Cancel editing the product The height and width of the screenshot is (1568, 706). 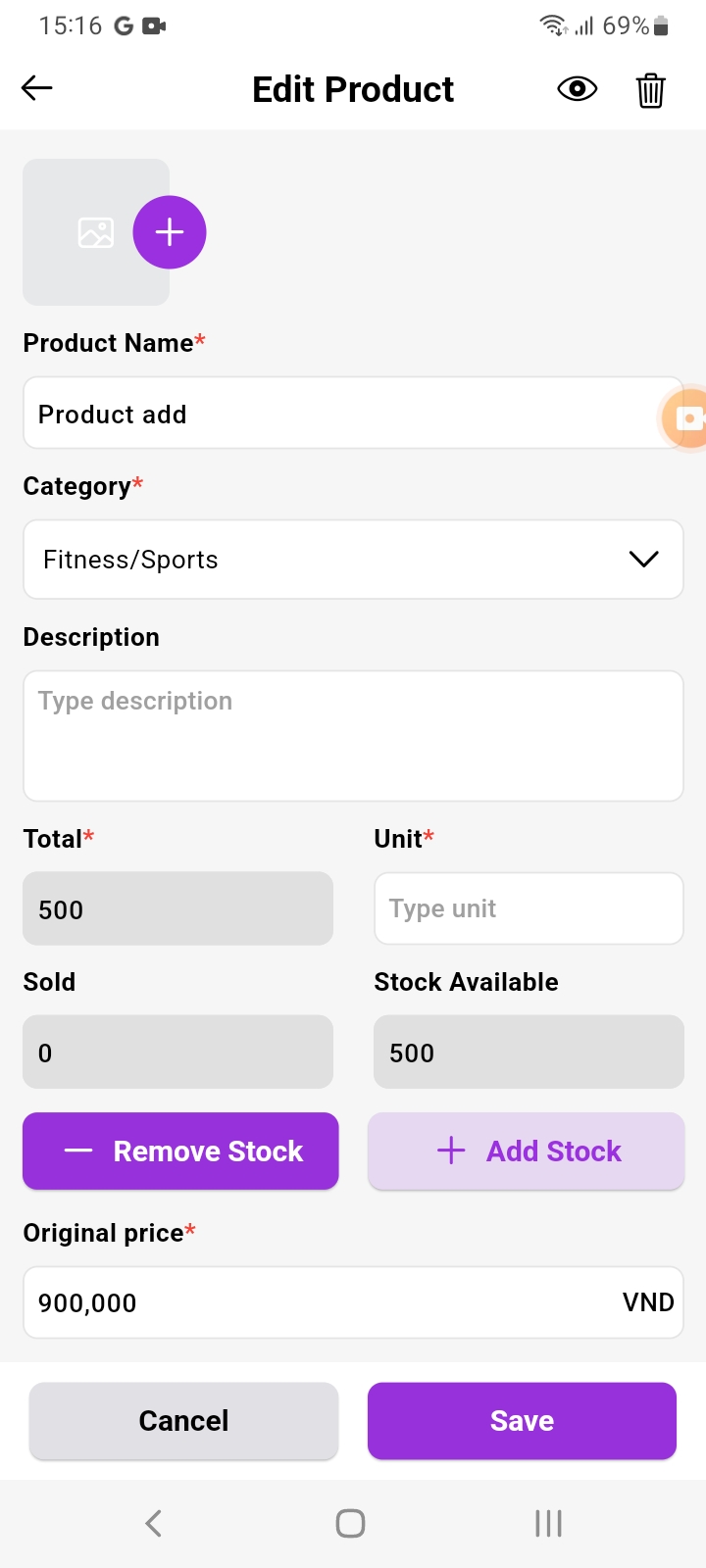[x=183, y=1421]
